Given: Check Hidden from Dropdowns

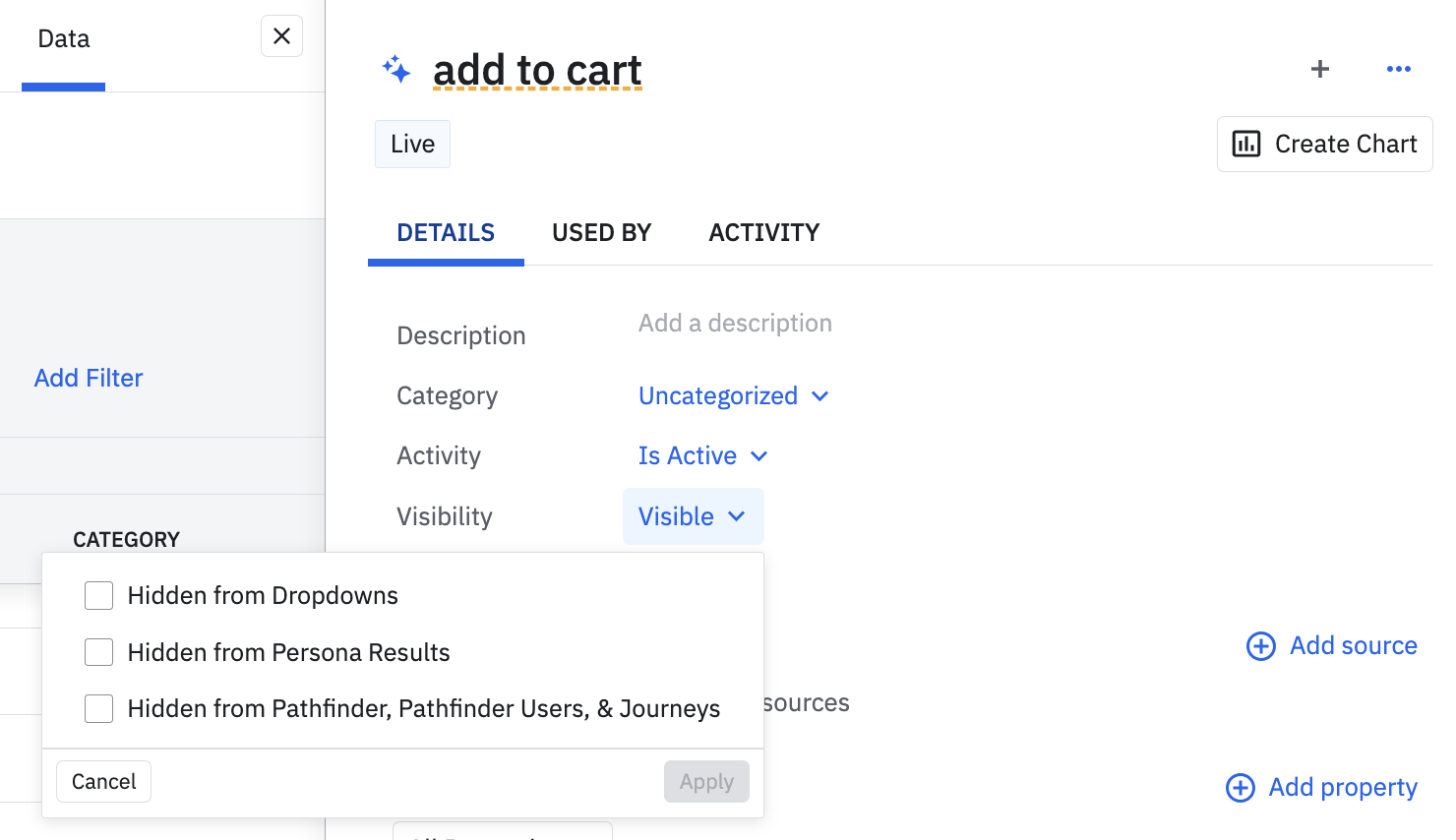Looking at the screenshot, I should coord(99,596).
